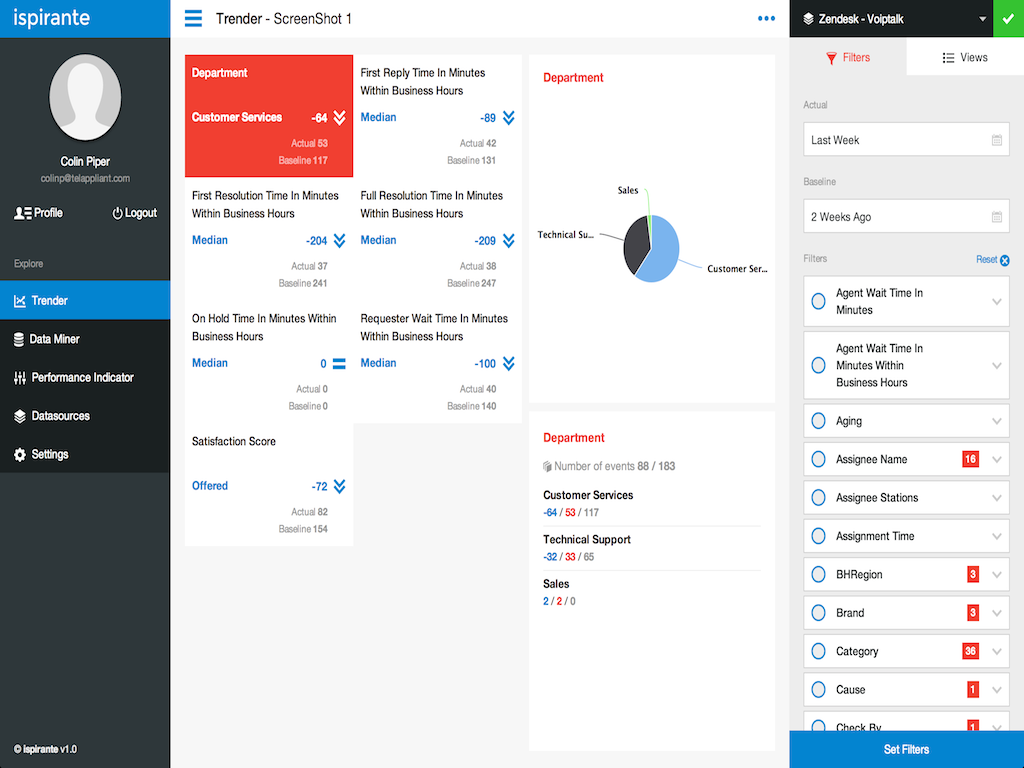Image resolution: width=1024 pixels, height=768 pixels.
Task: Toggle the Assignee Name filter circle
Action: (818, 460)
